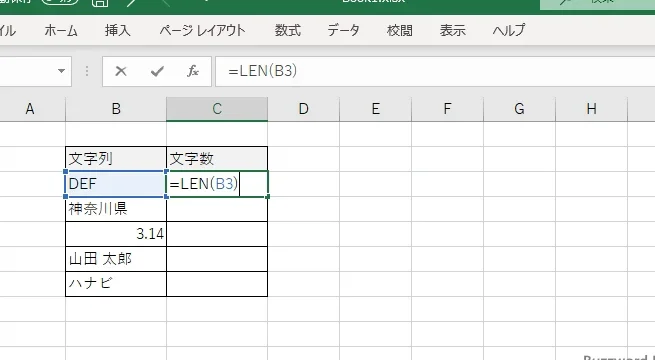Switch to the データ tab

point(343,30)
